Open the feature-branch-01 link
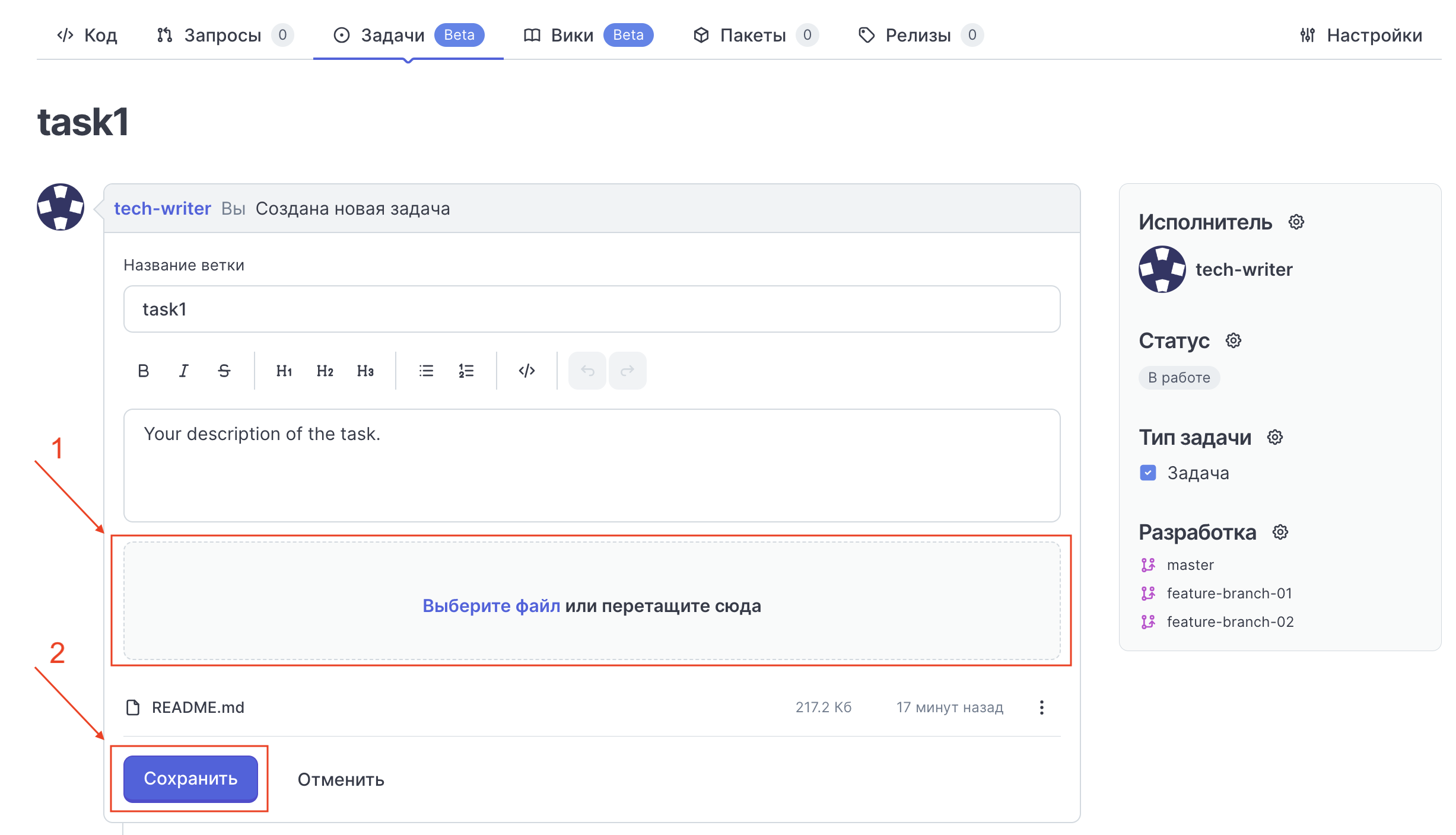 1229,593
